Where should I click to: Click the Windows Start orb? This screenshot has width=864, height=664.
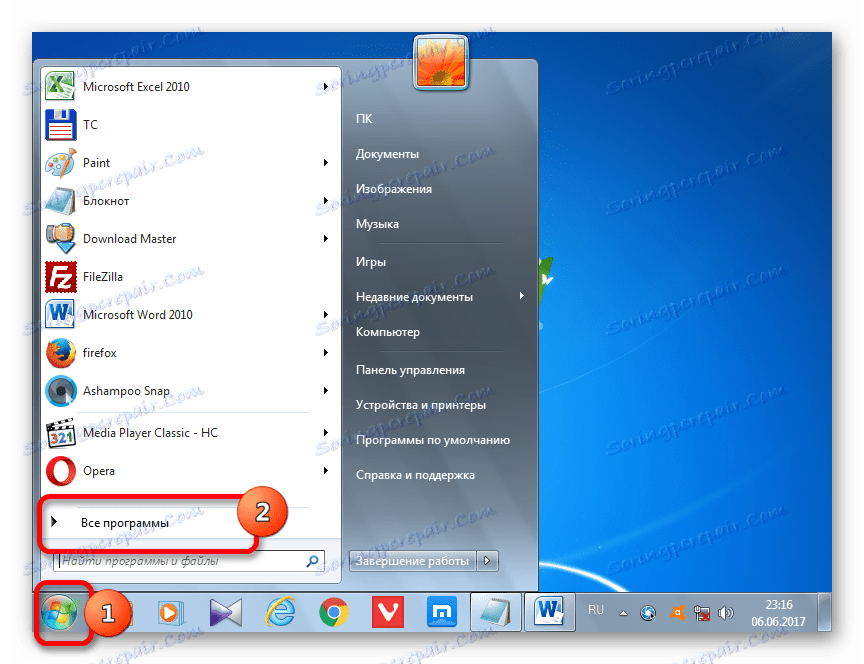[x=60, y=612]
